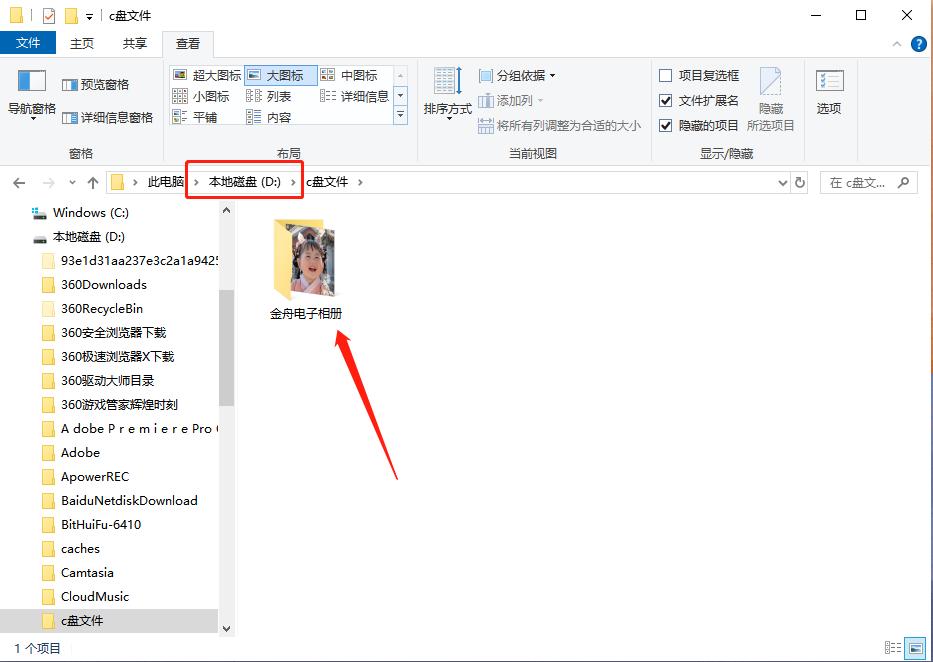Open the address bar breadcrumb dropdown arrow
The height and width of the screenshot is (662, 933).
(782, 182)
